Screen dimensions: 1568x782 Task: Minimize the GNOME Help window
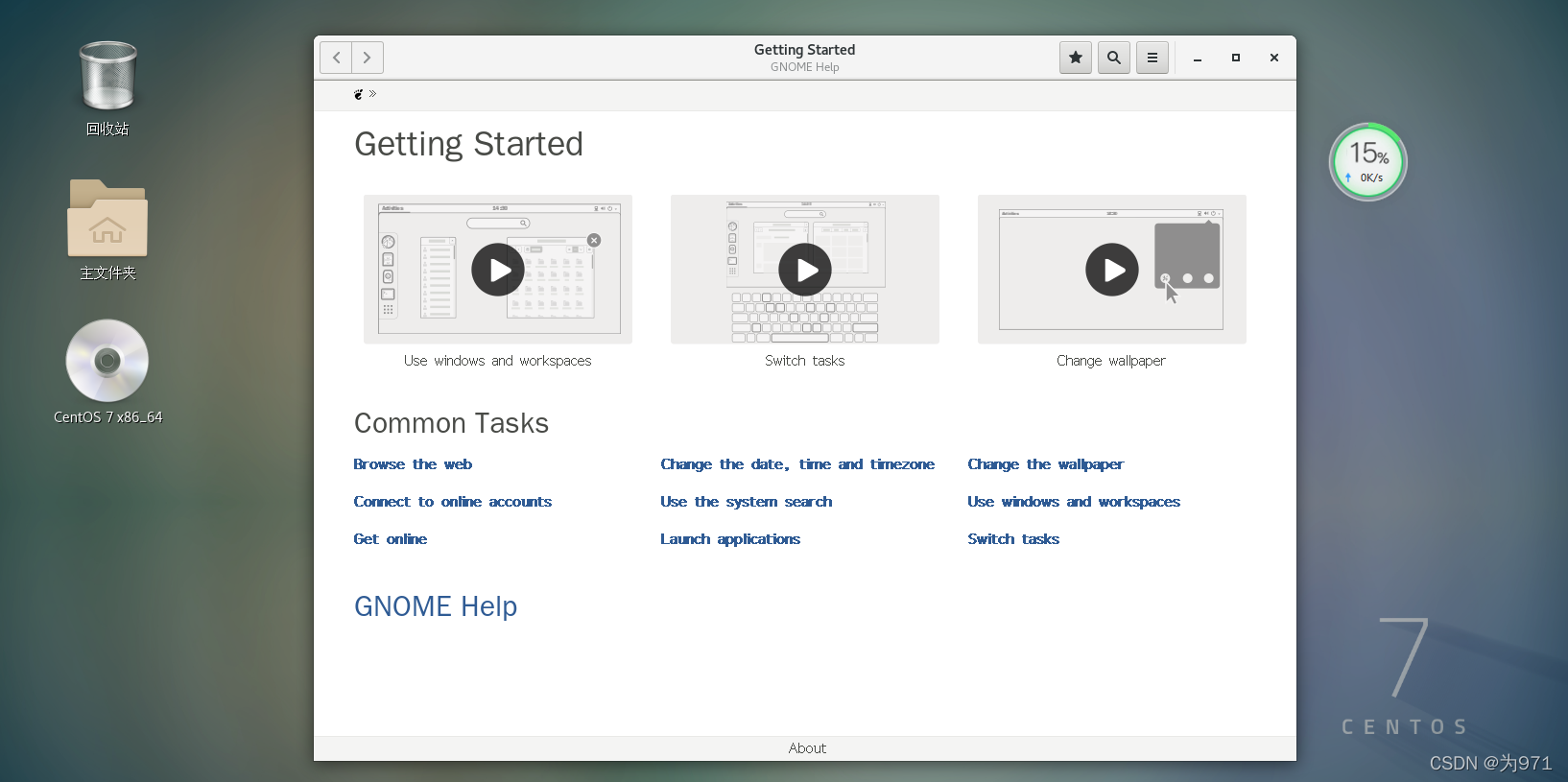[1198, 58]
